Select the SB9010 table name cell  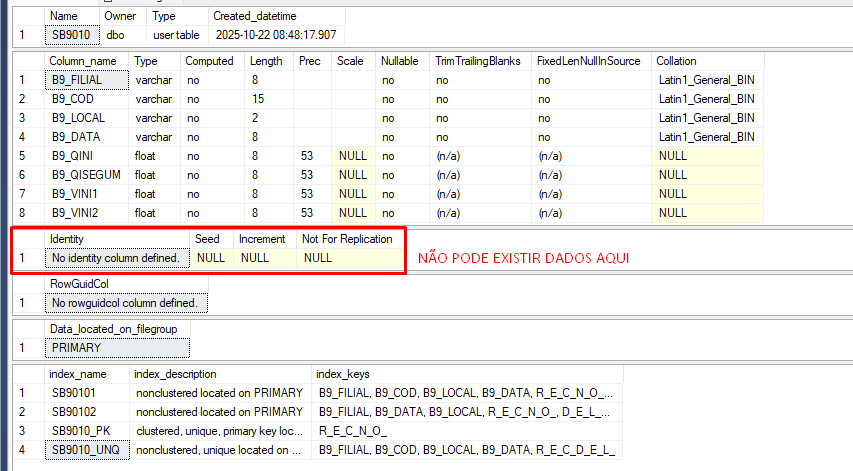(72, 35)
